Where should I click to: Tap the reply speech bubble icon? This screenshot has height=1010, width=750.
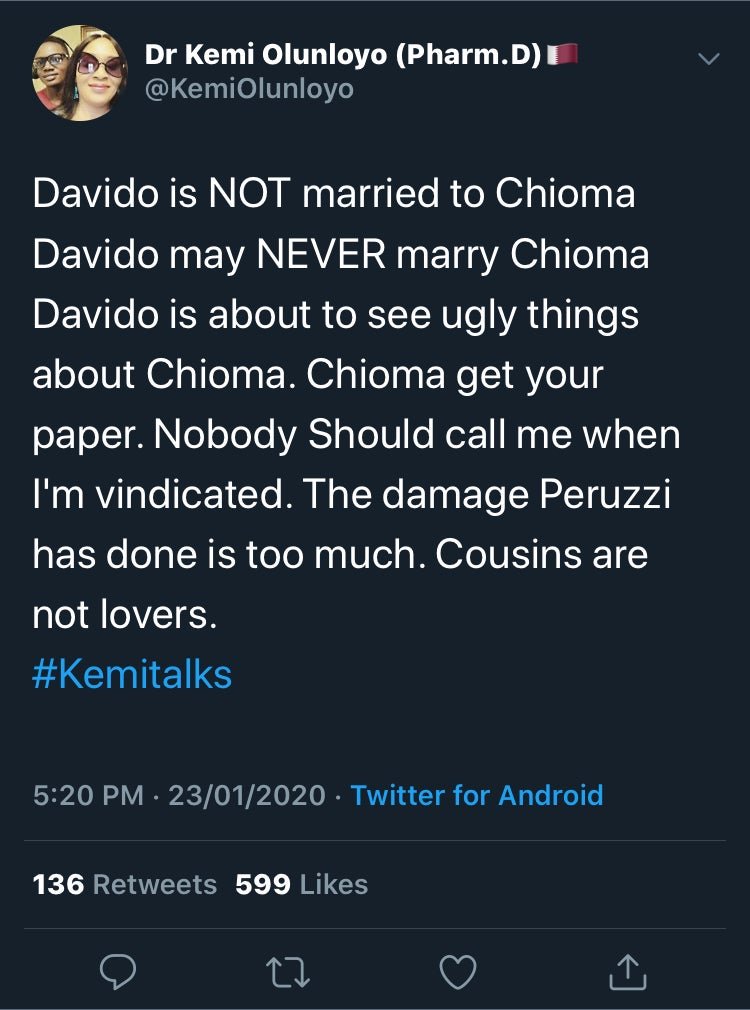117,971
